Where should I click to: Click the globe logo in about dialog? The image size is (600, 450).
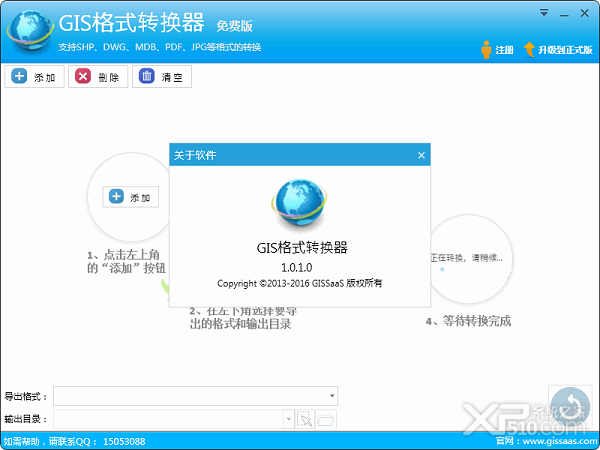pos(300,205)
